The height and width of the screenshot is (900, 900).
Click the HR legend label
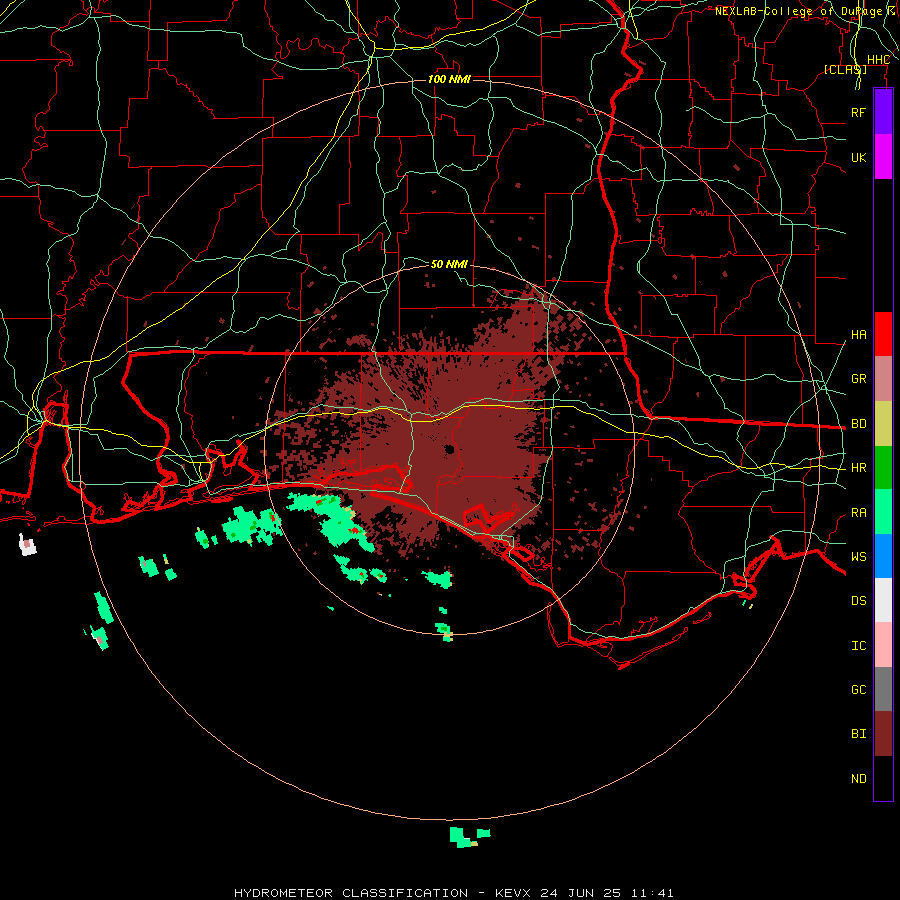click(858, 468)
